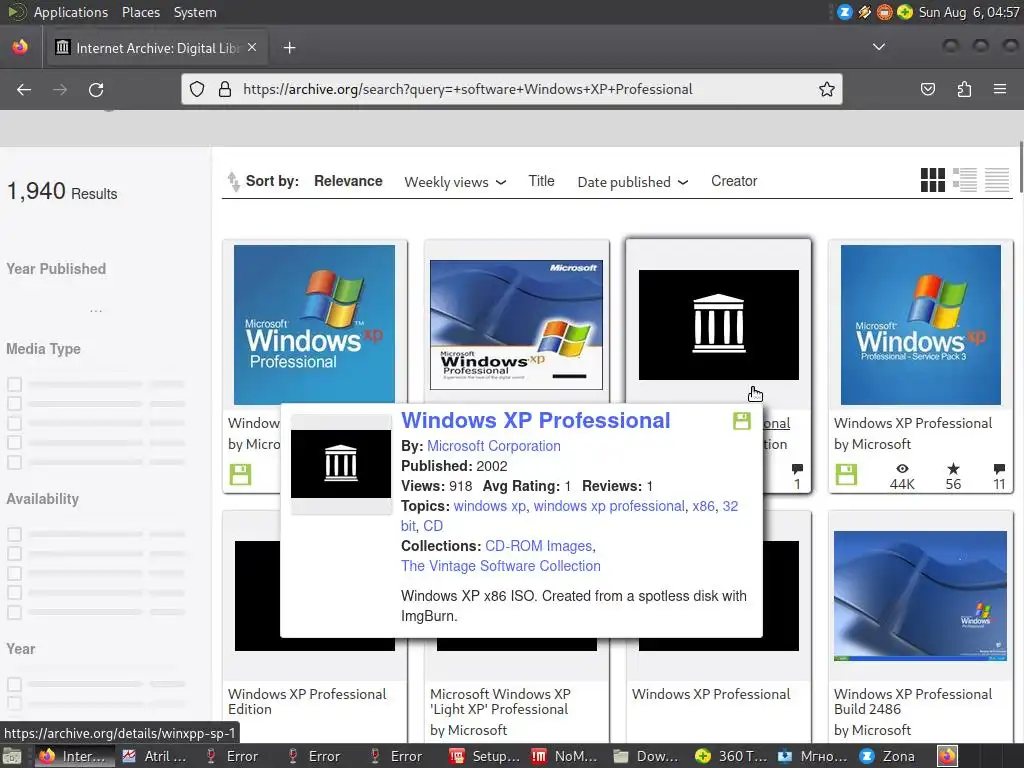The image size is (1024, 768).
Task: Click the Firefox icon at the taskbar end
Action: click(x=948, y=756)
